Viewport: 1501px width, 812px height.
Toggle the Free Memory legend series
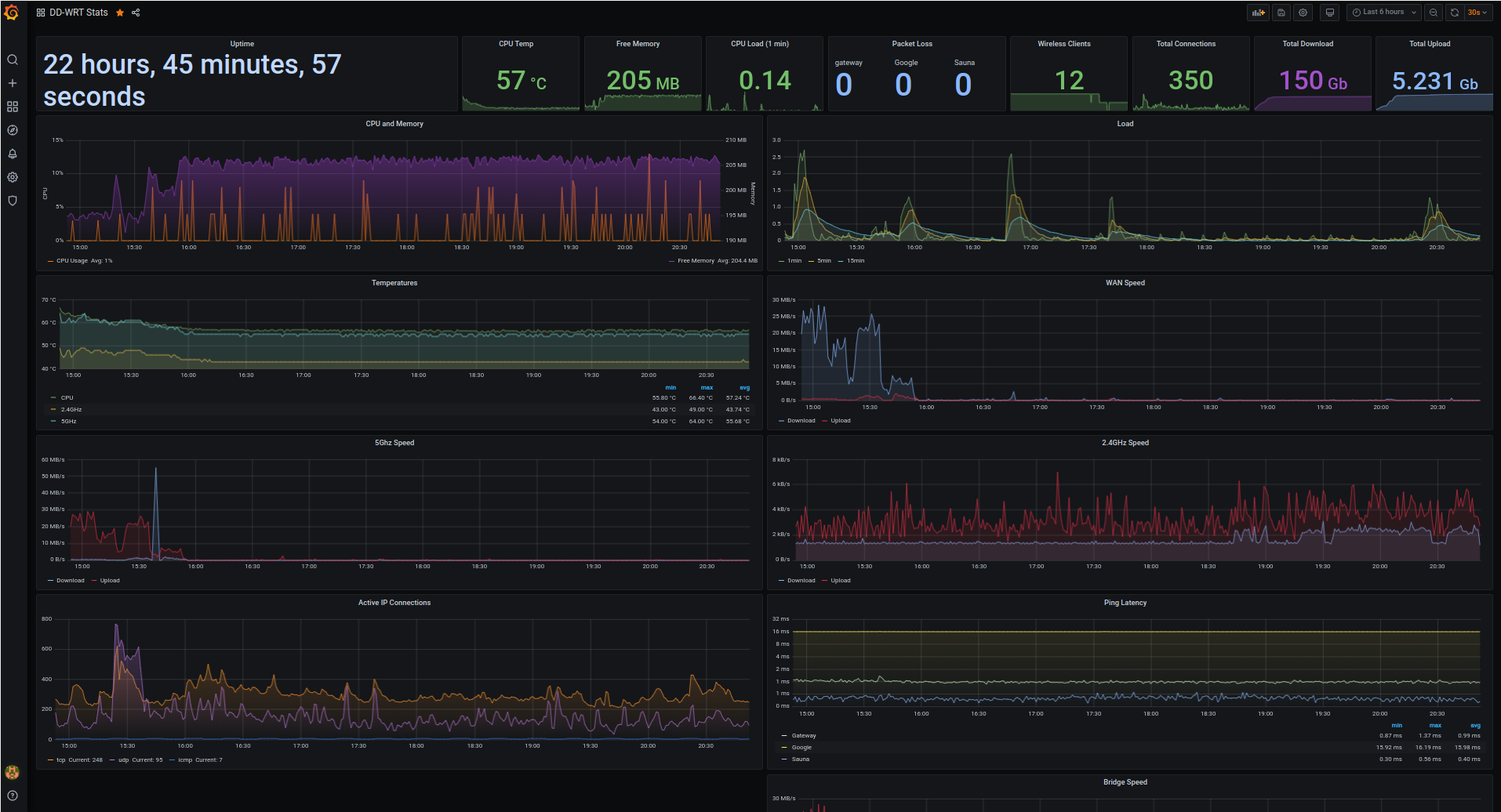(x=696, y=261)
